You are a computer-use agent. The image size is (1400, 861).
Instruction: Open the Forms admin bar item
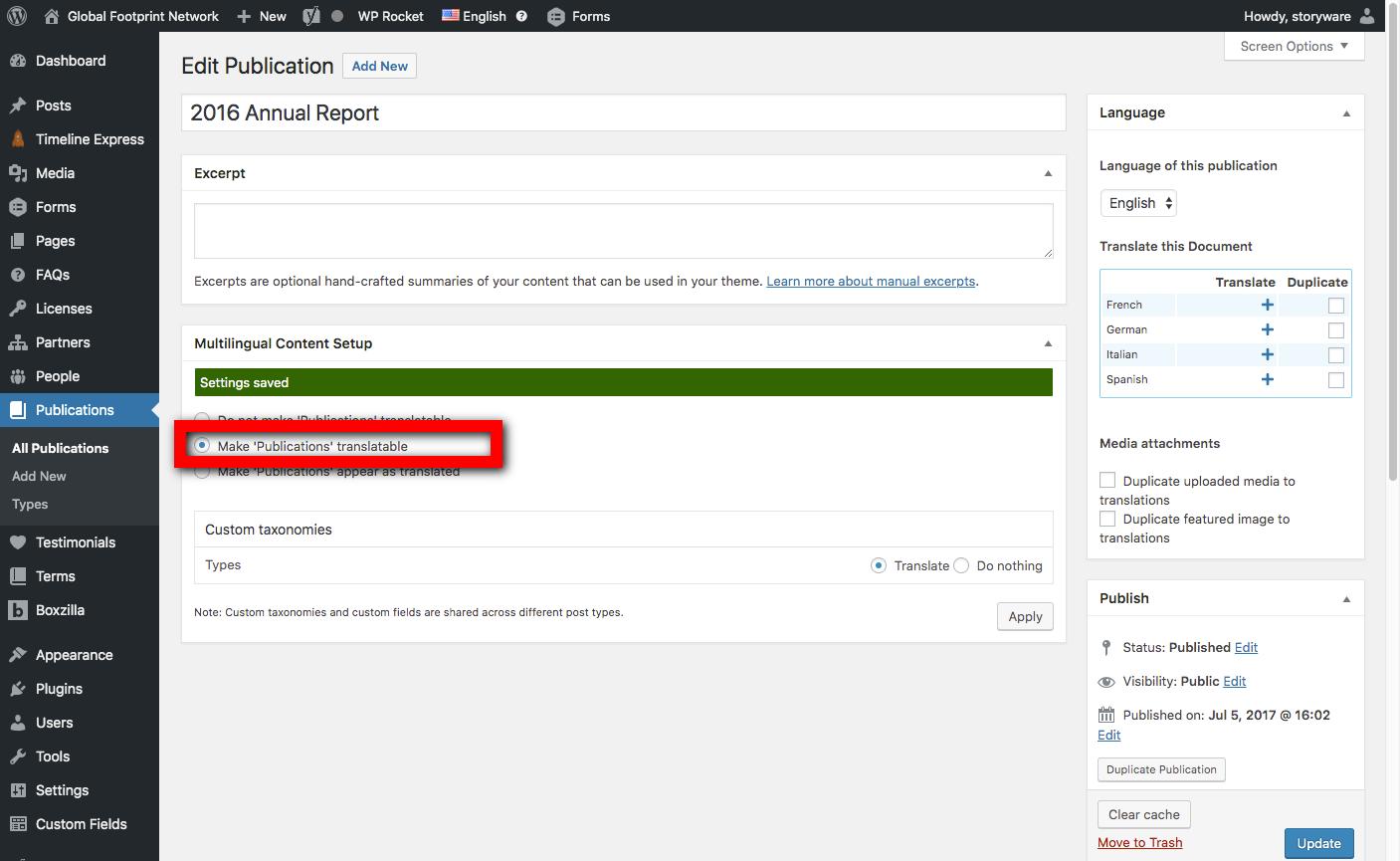tap(579, 16)
